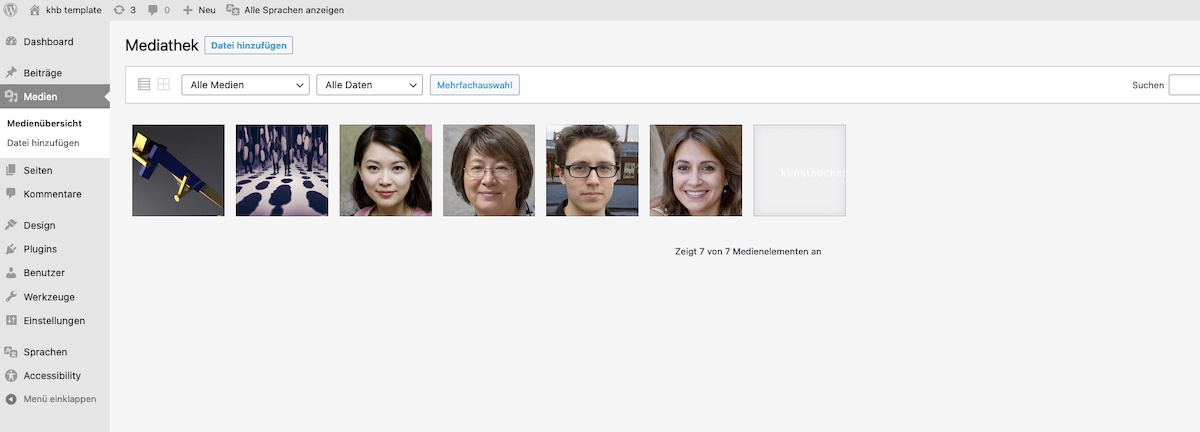The image size is (1200, 432).
Task: Click the Menü einklappen arrow icon
Action: click(x=11, y=399)
